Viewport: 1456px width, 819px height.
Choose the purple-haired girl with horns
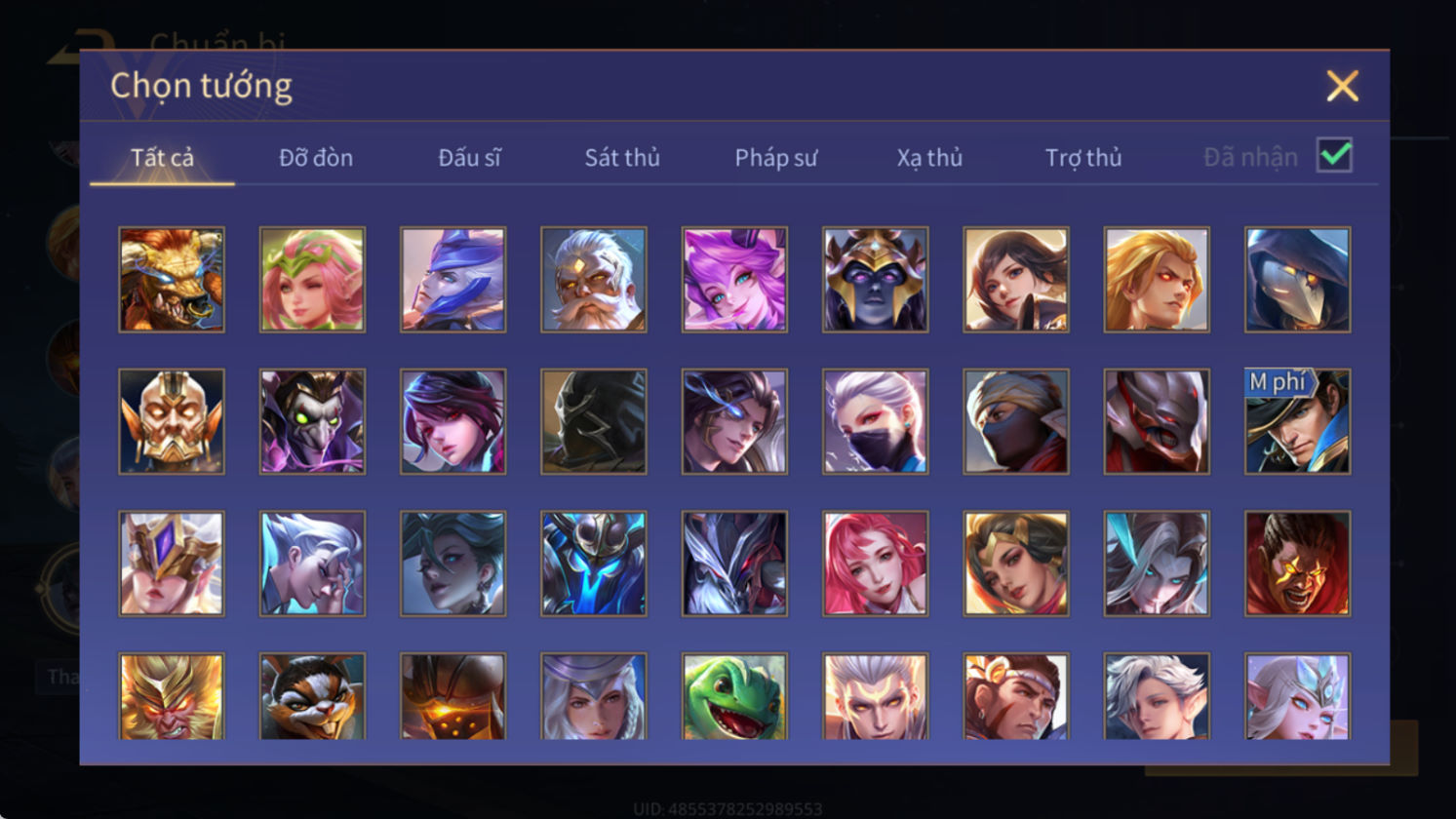coord(734,280)
